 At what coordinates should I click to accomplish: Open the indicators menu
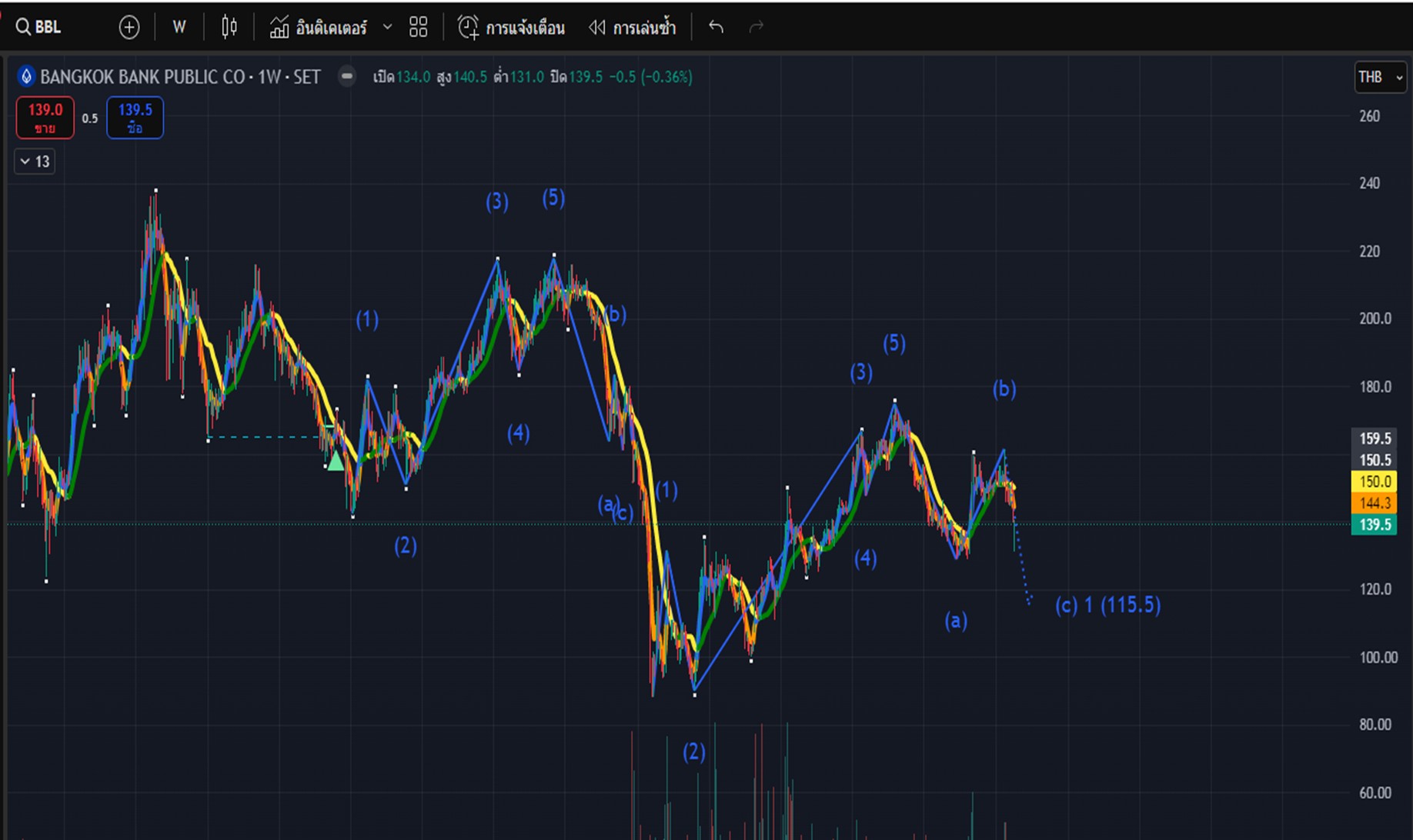[318, 28]
